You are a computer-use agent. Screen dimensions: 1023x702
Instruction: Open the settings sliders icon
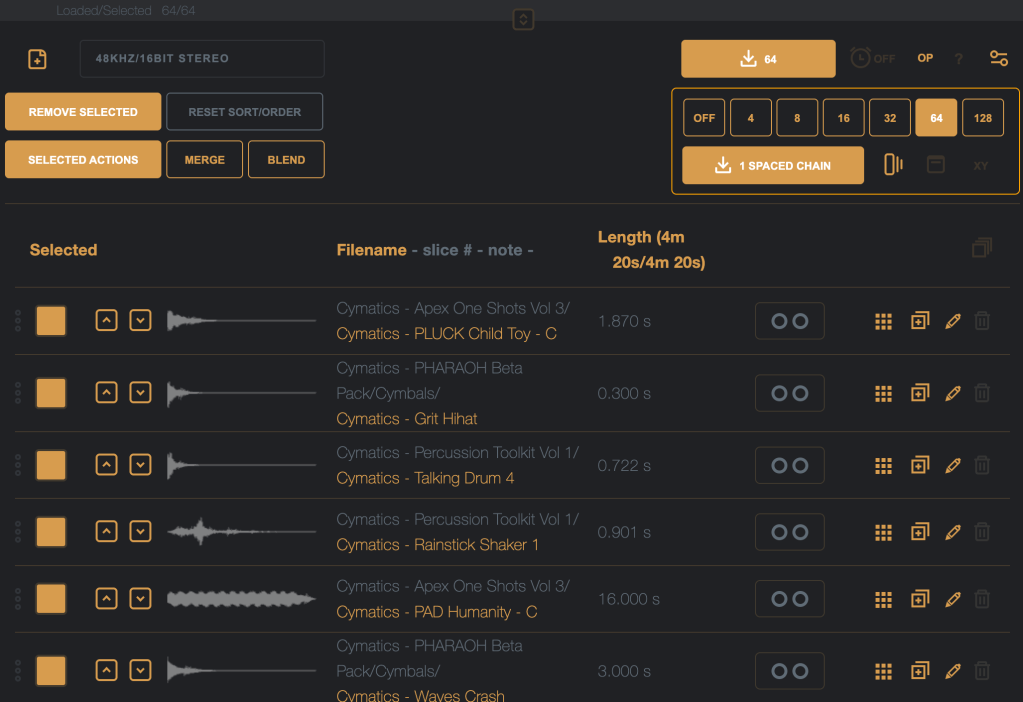coord(998,58)
